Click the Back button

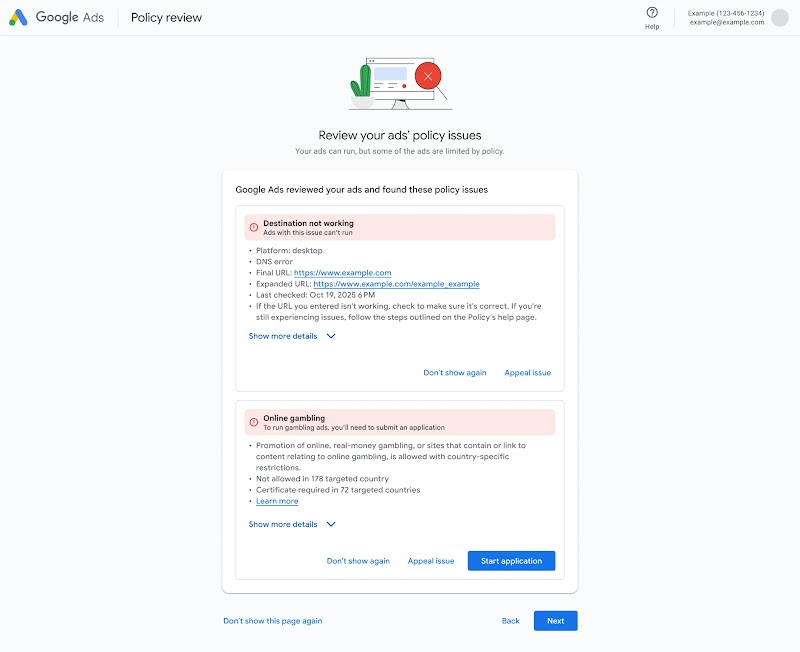coord(510,620)
